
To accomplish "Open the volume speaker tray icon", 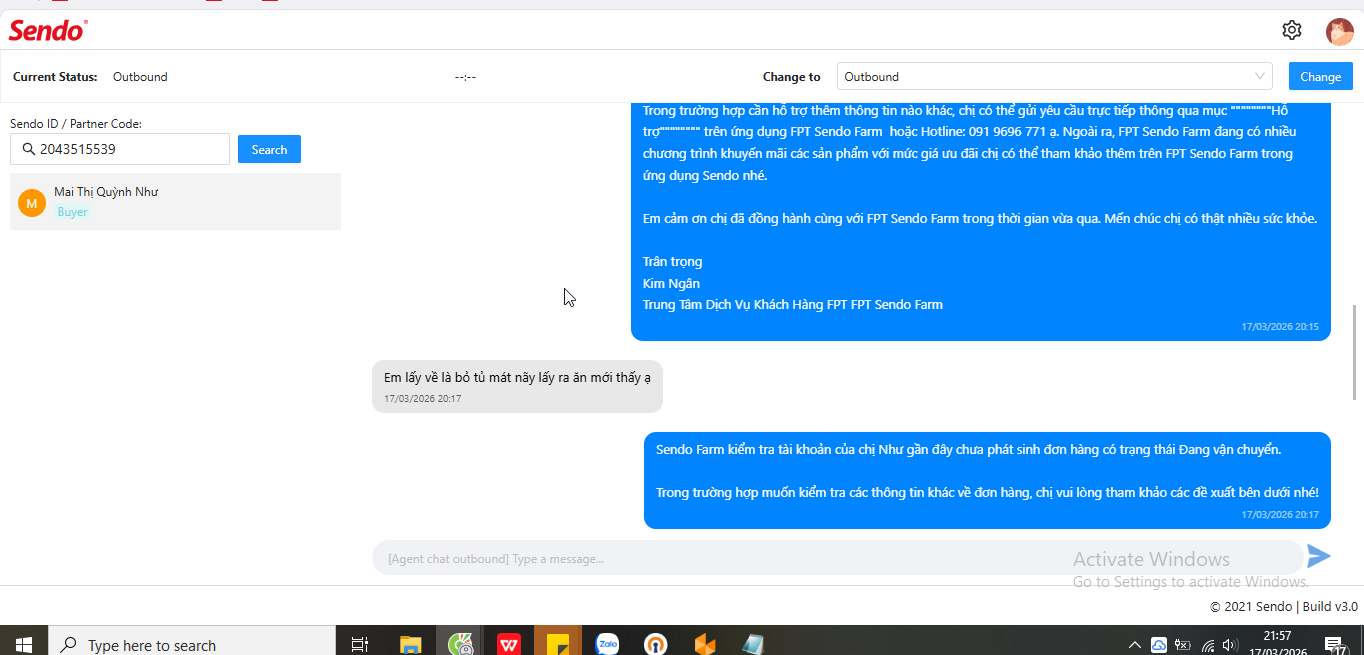I will coord(1230,645).
